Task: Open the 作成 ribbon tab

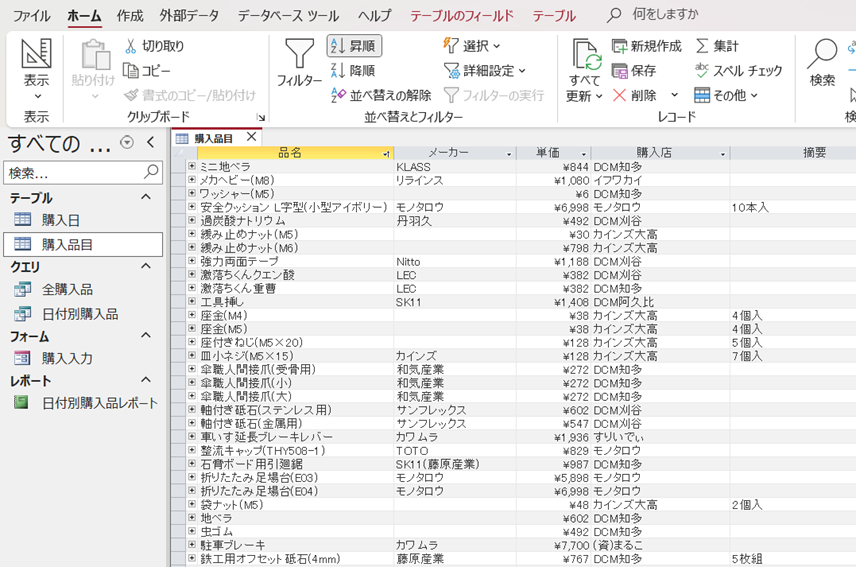Action: [x=130, y=16]
